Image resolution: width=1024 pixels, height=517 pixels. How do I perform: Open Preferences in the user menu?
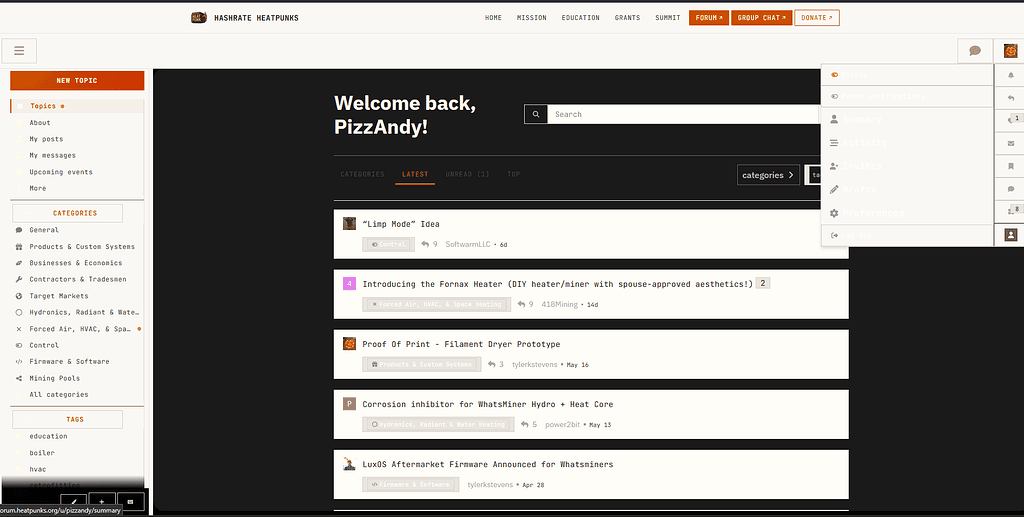pyautogui.click(x=907, y=213)
